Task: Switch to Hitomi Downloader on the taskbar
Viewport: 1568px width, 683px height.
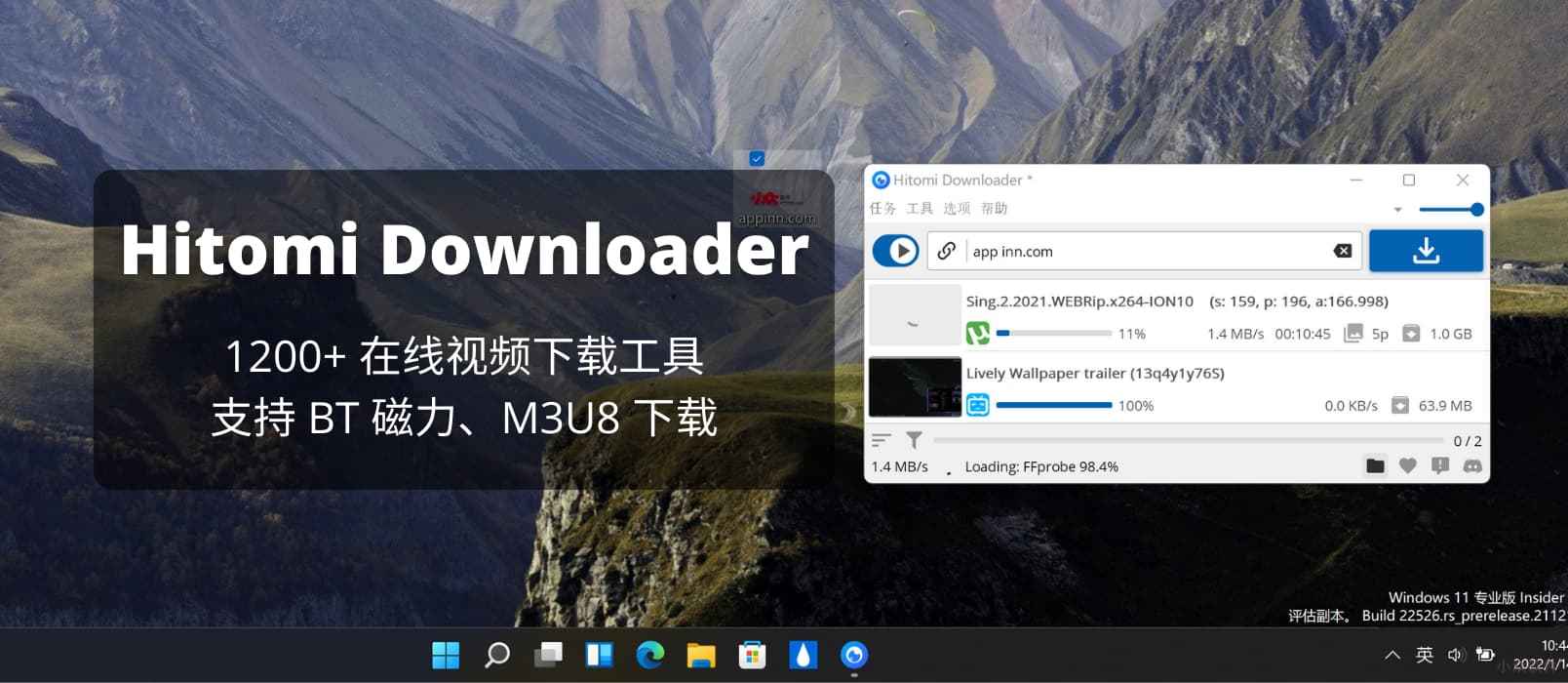Action: 854,655
